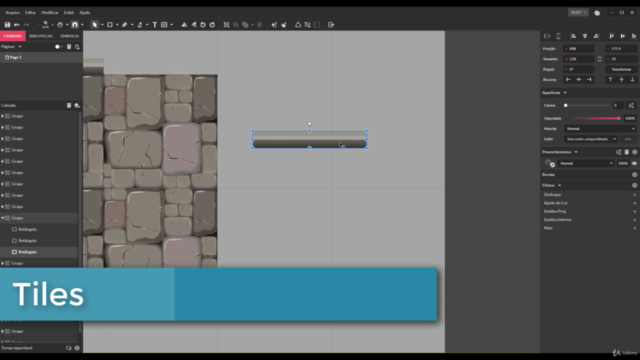Add the Ajuste de Cor effect
Image resolution: width=640 pixels, height=360 pixels.
[635, 203]
